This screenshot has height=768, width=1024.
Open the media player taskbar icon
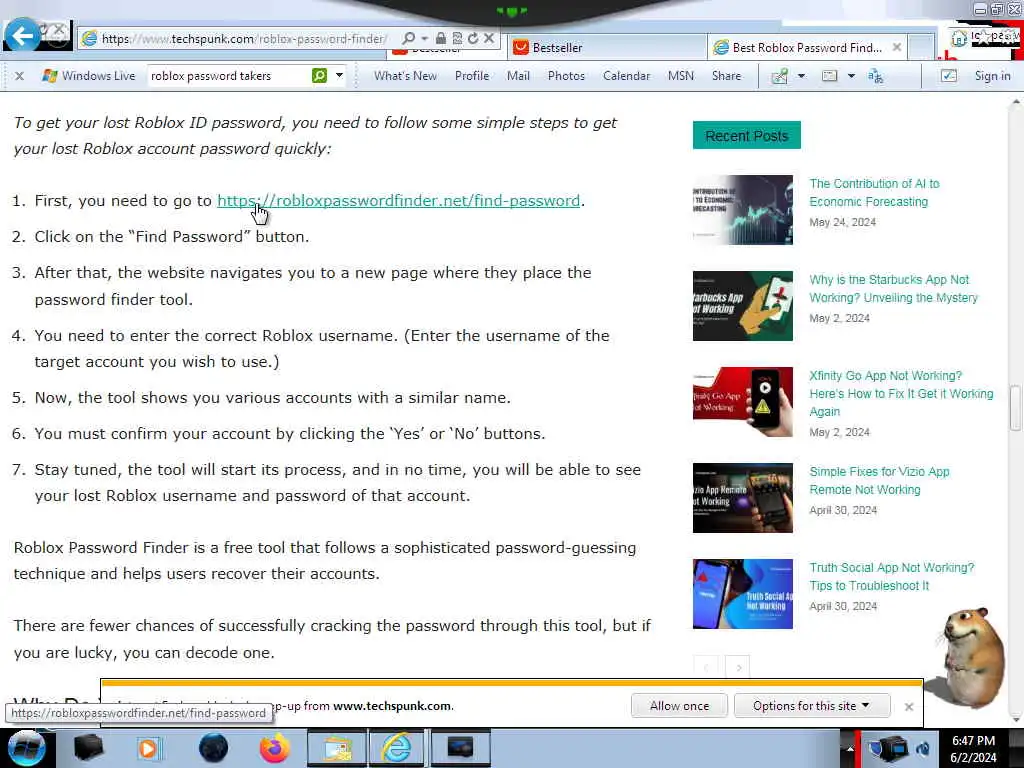click(148, 748)
